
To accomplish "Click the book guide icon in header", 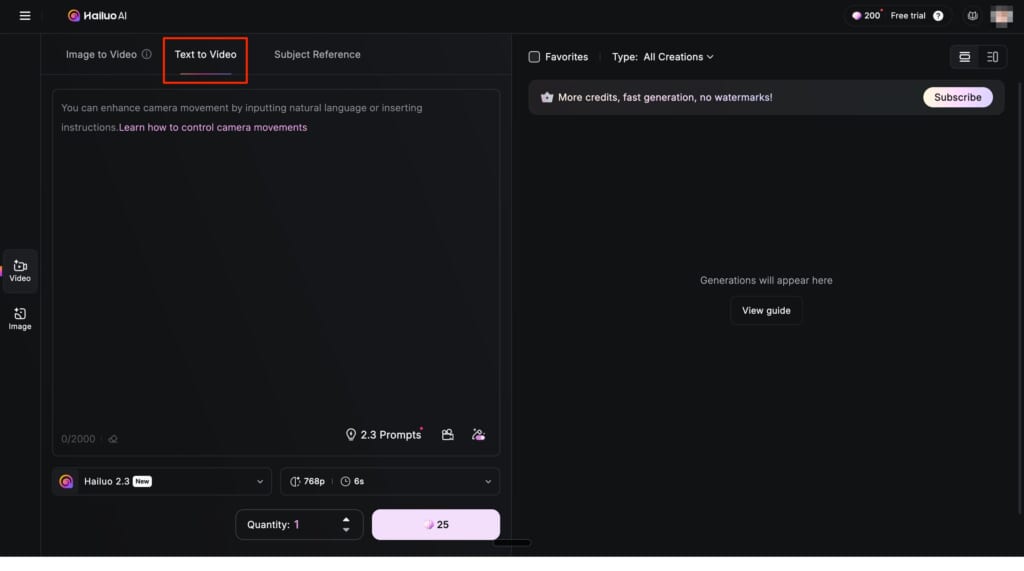I will [971, 16].
